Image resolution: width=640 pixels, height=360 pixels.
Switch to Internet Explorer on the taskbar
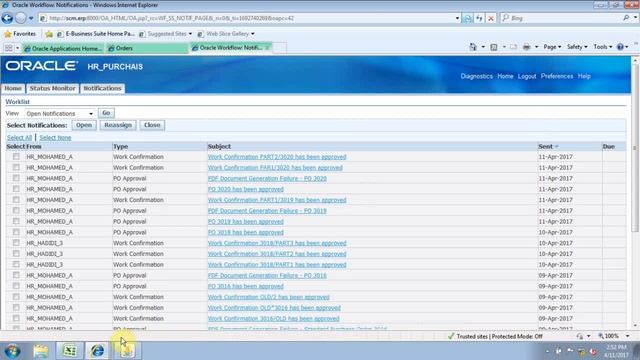[97, 351]
